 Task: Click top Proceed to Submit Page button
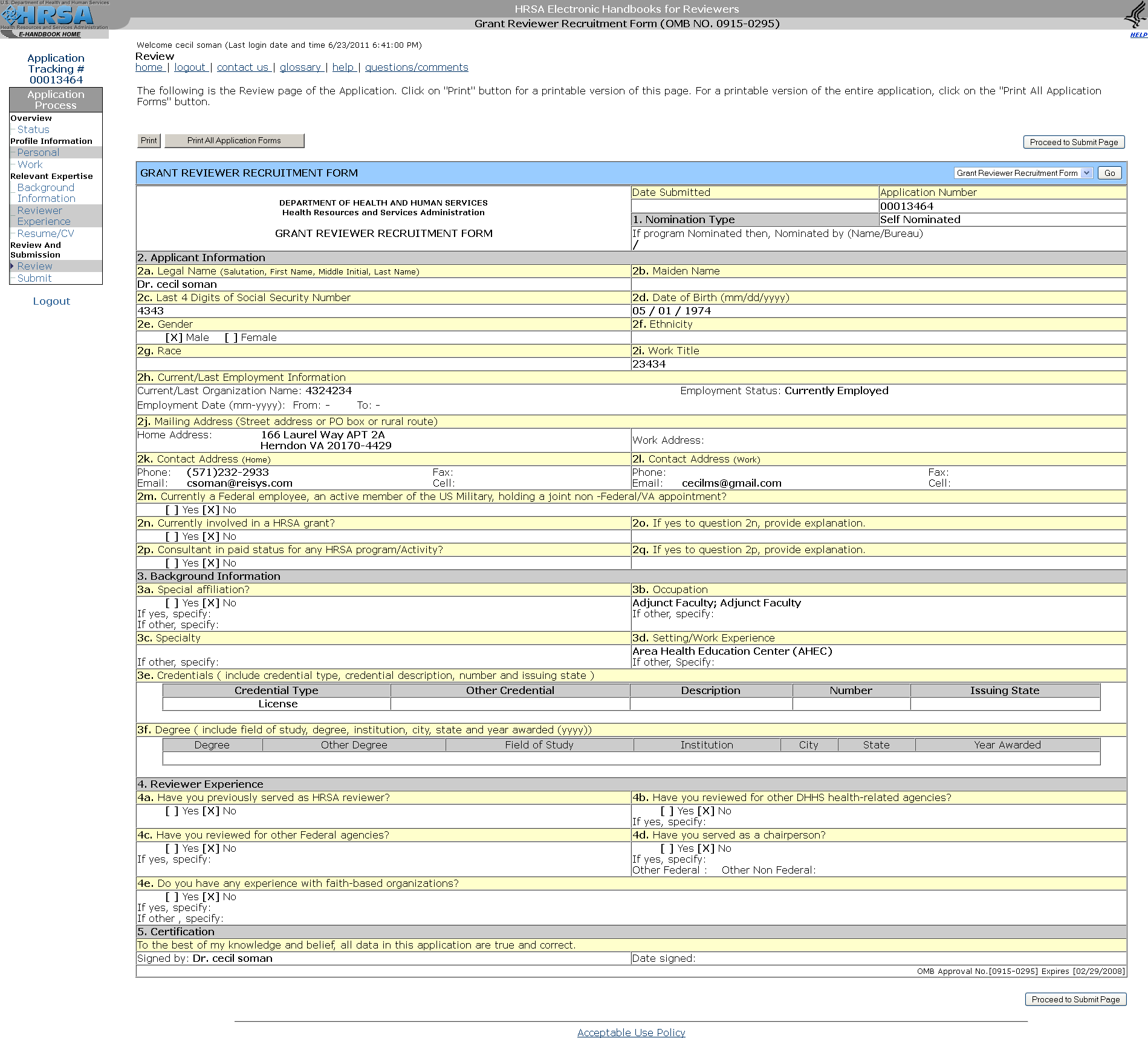(1074, 143)
